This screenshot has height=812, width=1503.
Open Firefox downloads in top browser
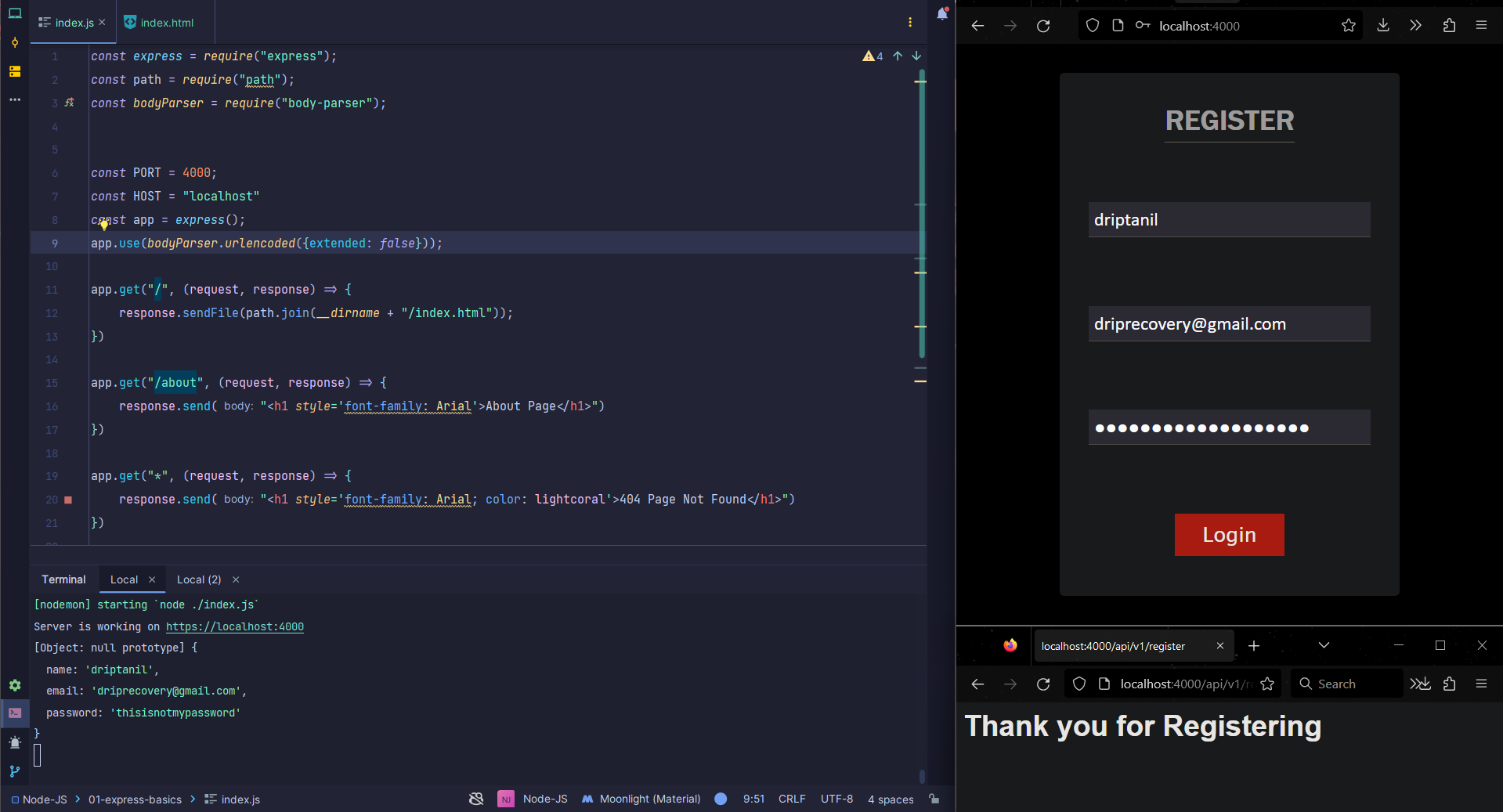click(1383, 26)
